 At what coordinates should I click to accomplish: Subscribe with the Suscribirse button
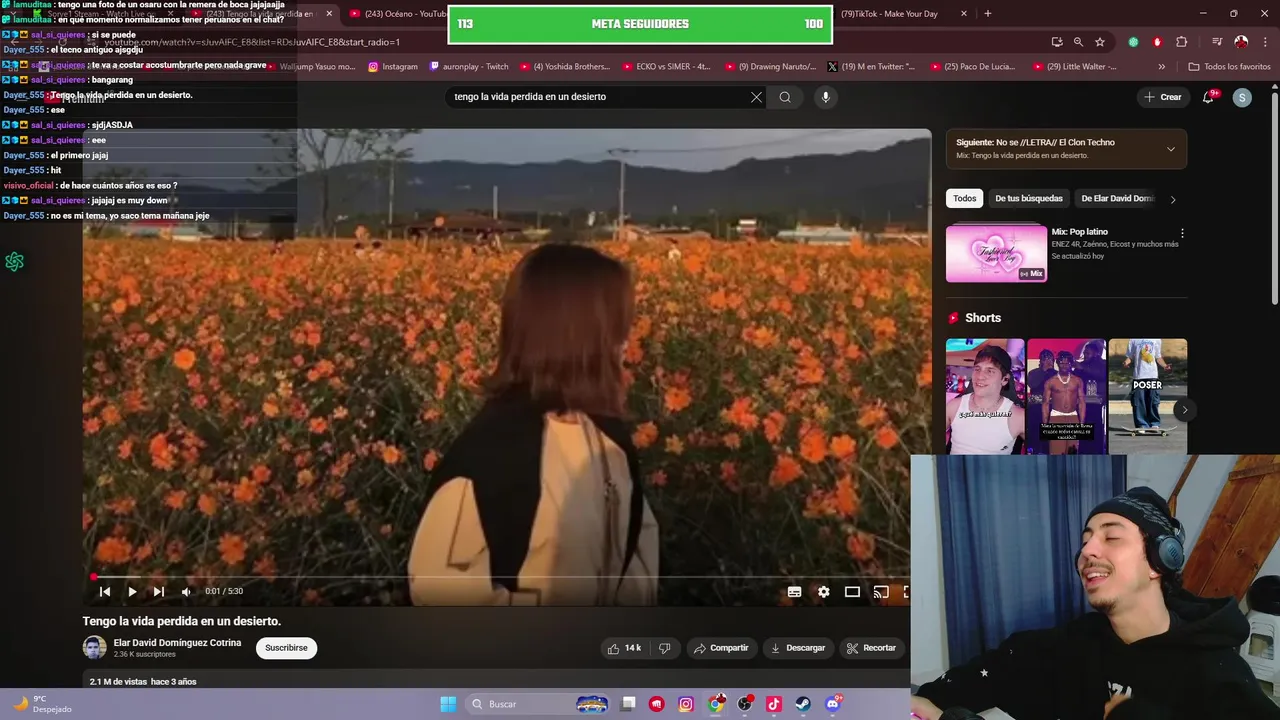[286, 648]
